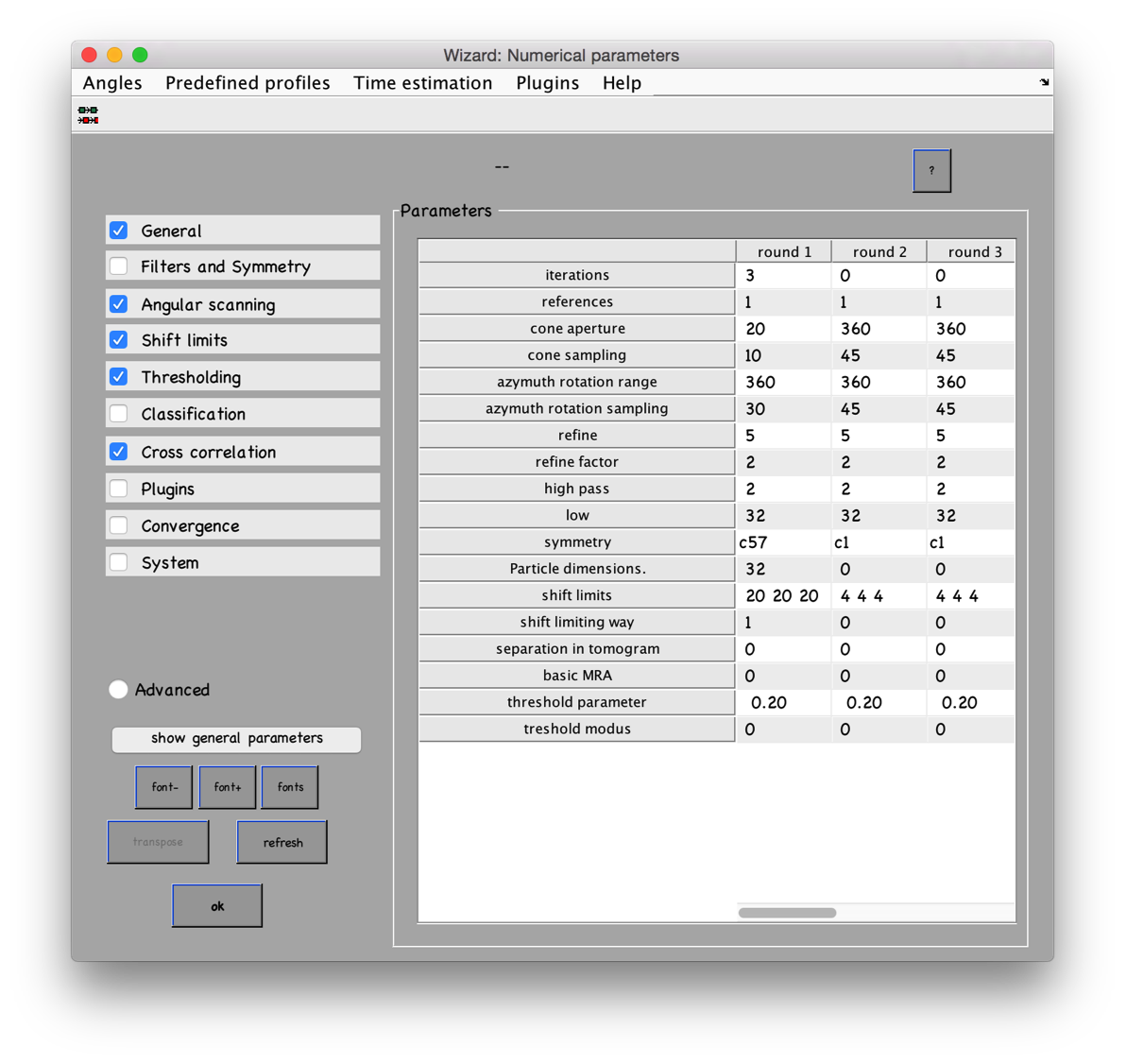Toggle the General checkbox
The width and height of the screenshot is (1126, 1064).
pos(119,230)
